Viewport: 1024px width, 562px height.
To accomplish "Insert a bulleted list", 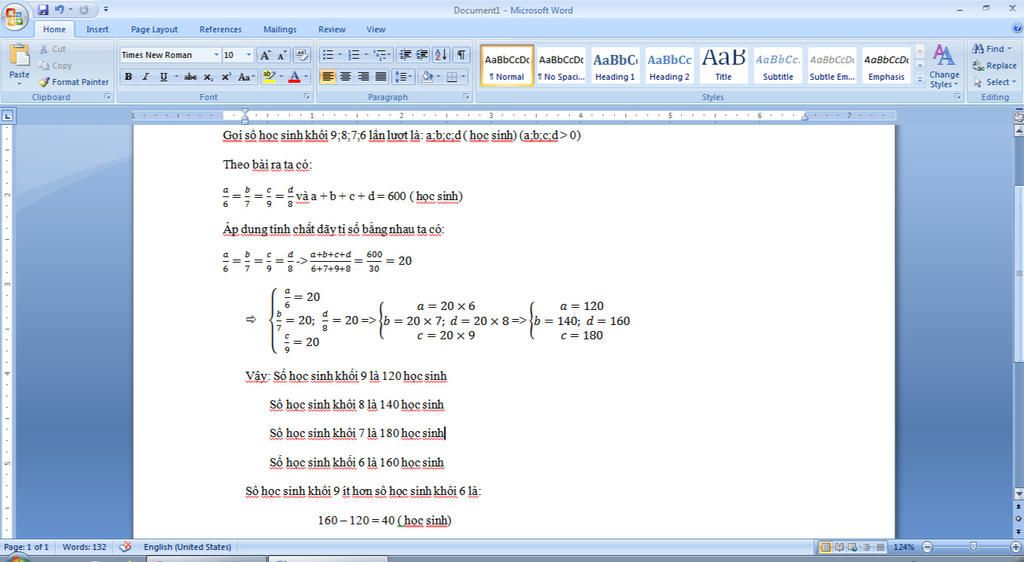I will click(330, 55).
